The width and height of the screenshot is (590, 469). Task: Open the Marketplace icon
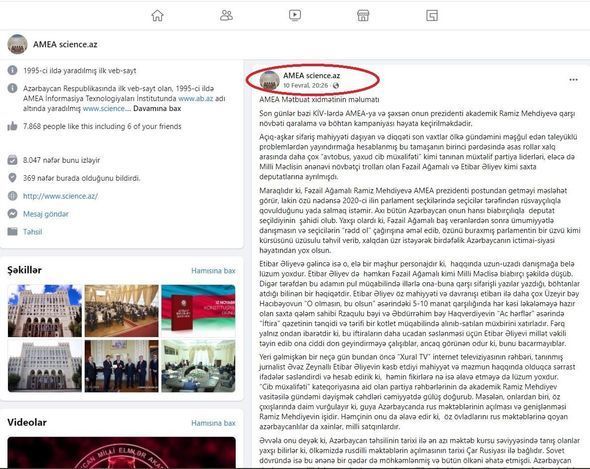[363, 15]
